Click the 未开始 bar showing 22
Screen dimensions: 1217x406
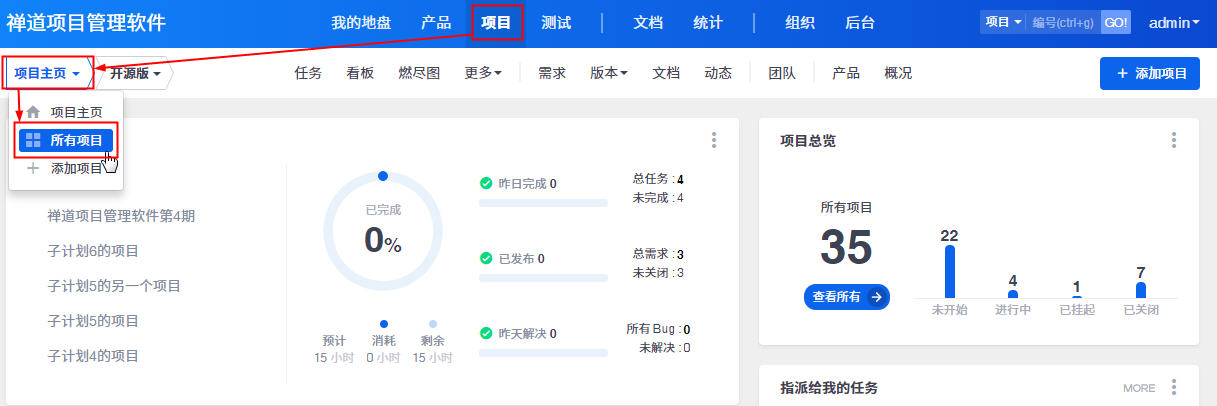[x=950, y=271]
